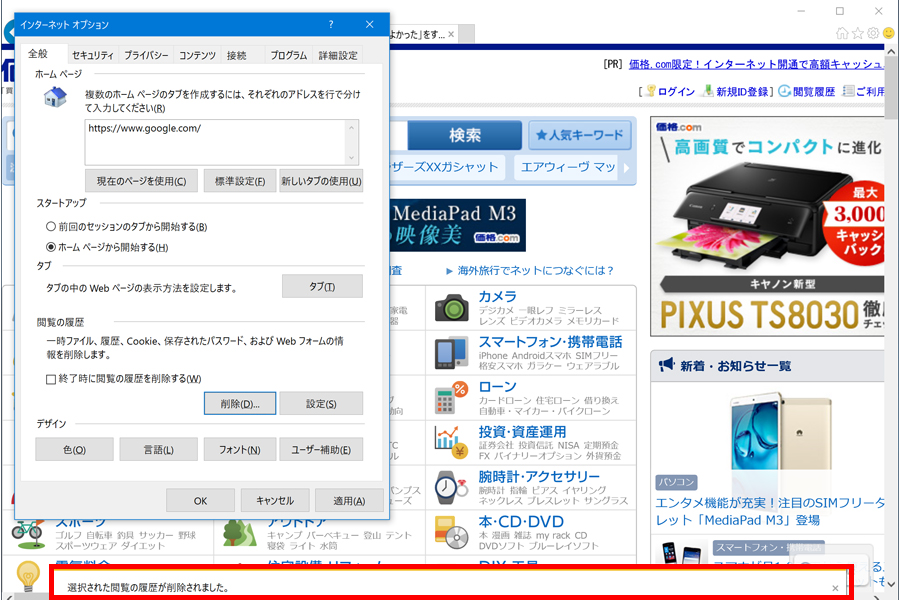Switch to the 接続 tab
Screen dimensions: 900x600
click(x=236, y=55)
